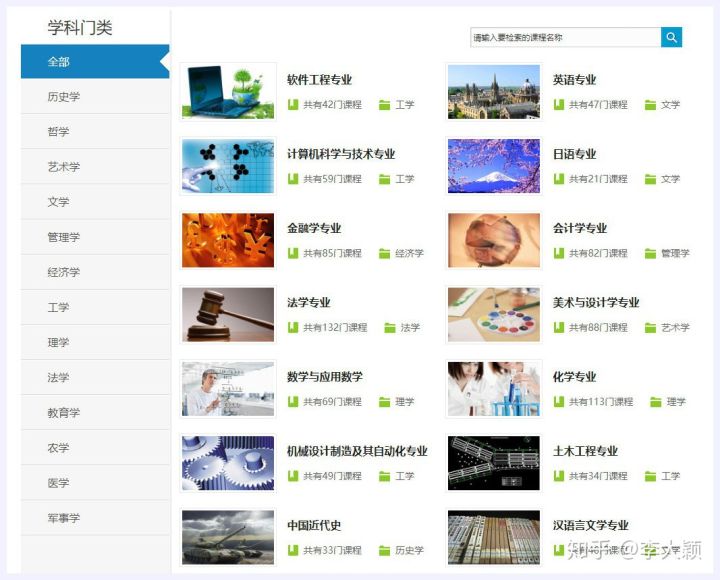The width and height of the screenshot is (720, 580).
Task: Click the Mount Fuji thumbnail for 日语专业
Action: pyautogui.click(x=494, y=166)
